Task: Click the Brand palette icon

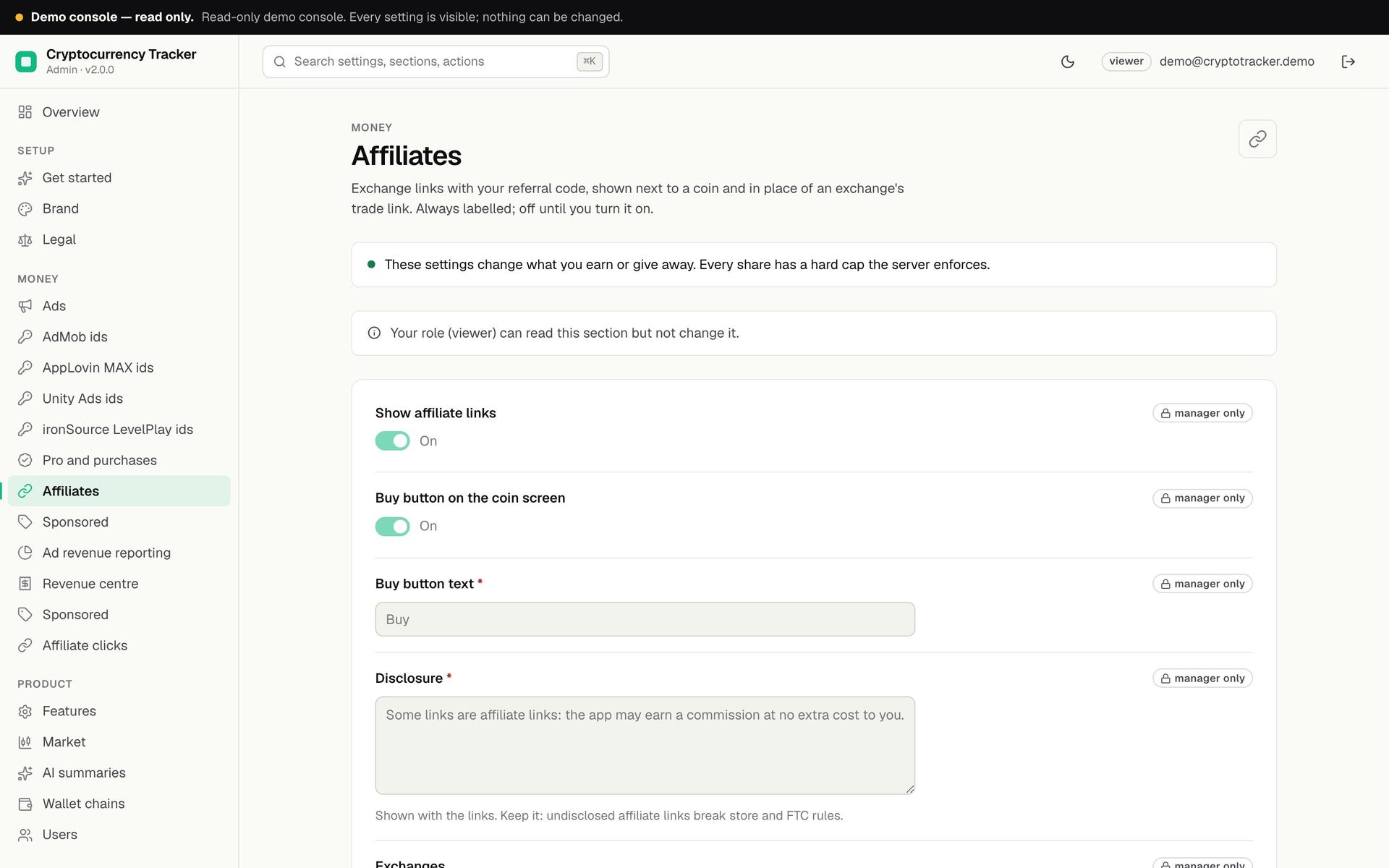Action: 25,209
